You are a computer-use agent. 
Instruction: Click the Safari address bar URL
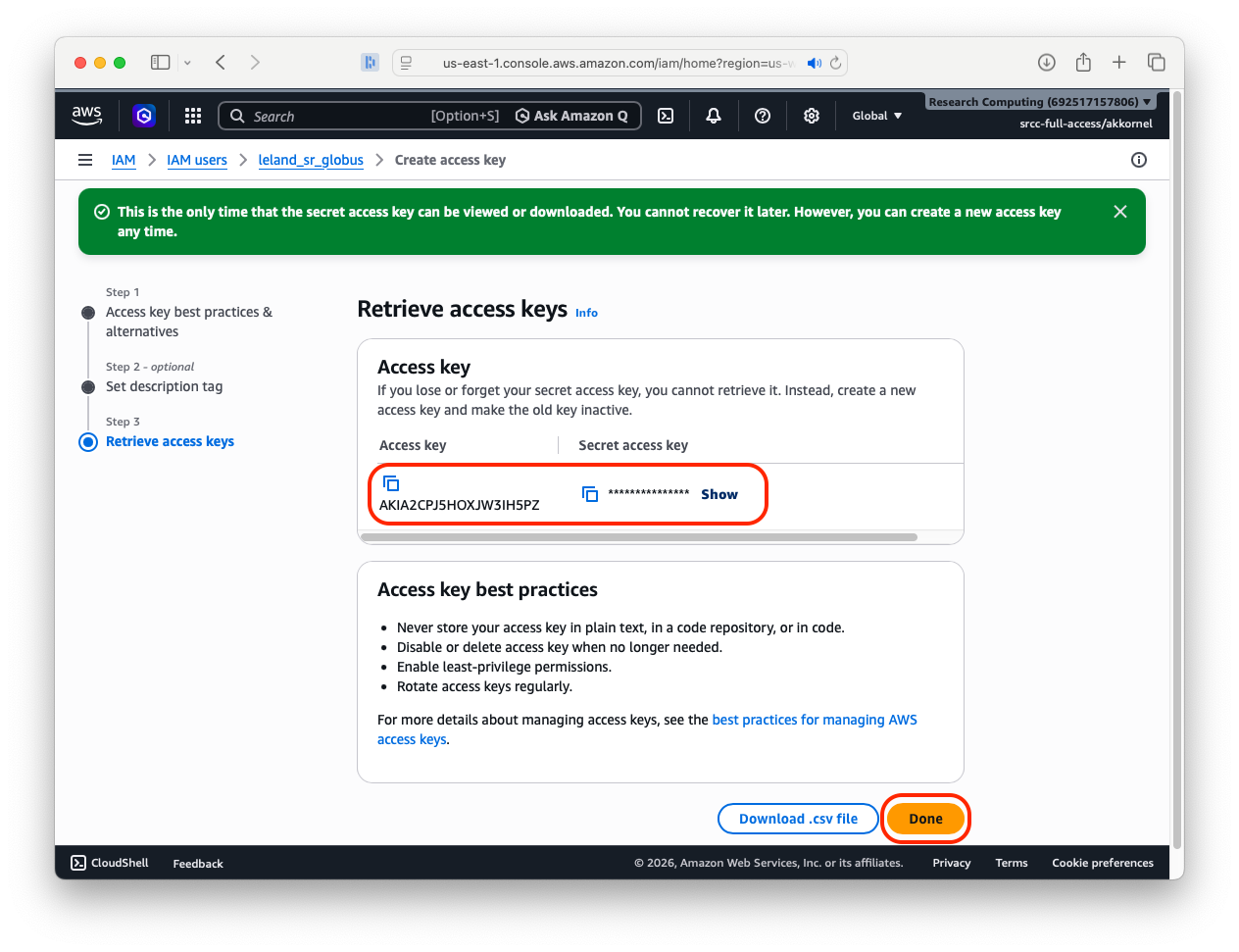(x=618, y=63)
